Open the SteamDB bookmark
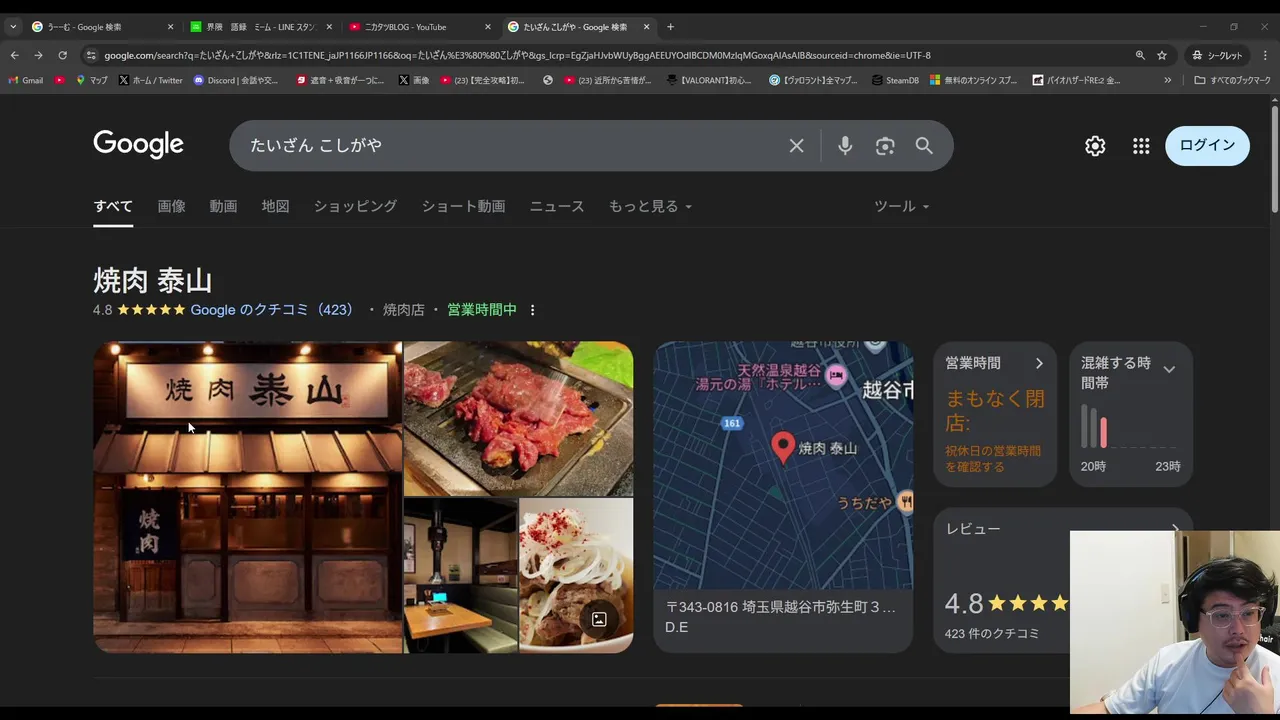Viewport: 1280px width, 720px height. click(895, 80)
